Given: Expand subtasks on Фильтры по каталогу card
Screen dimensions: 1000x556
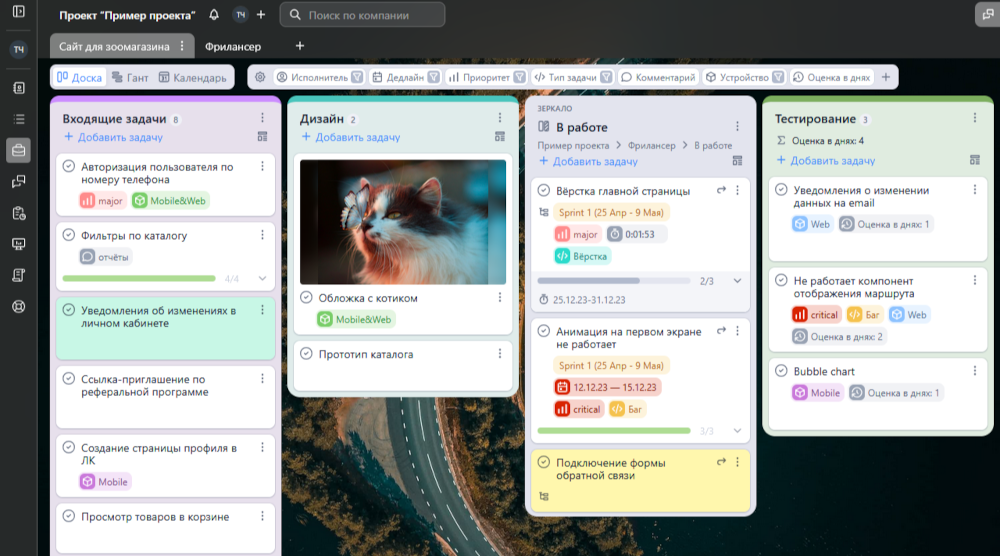Looking at the screenshot, I should [x=262, y=279].
